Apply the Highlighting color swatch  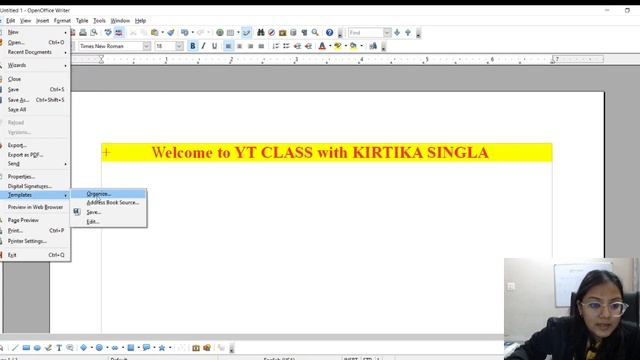point(338,46)
